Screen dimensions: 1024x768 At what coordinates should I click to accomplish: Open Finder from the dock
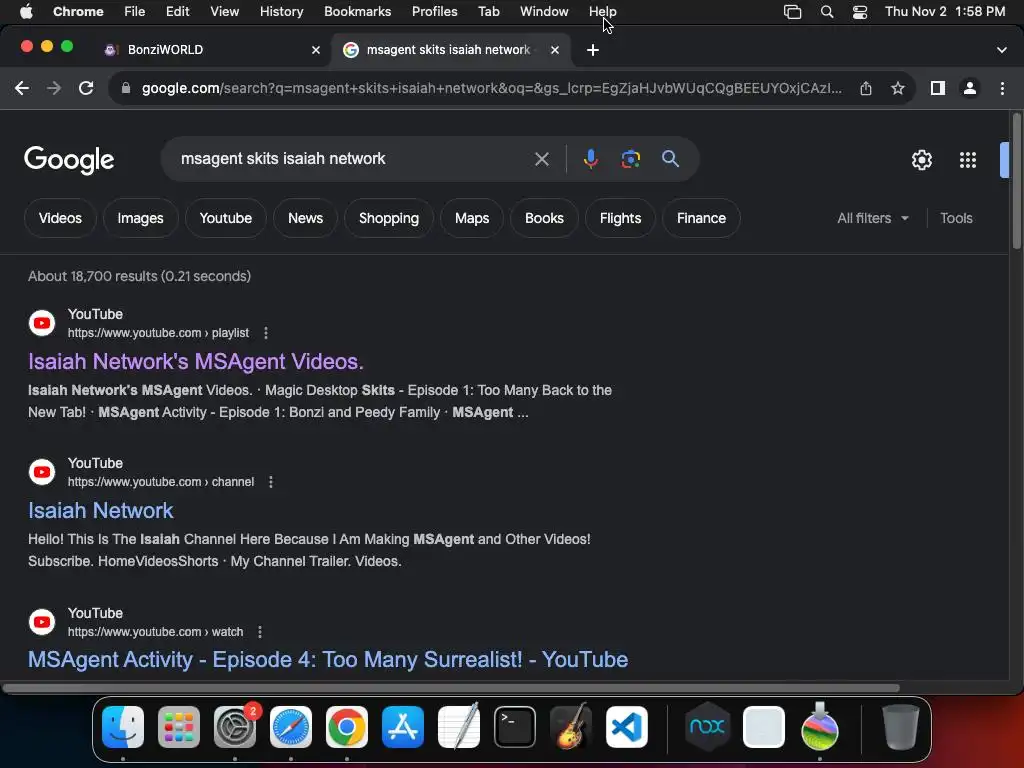click(x=123, y=727)
